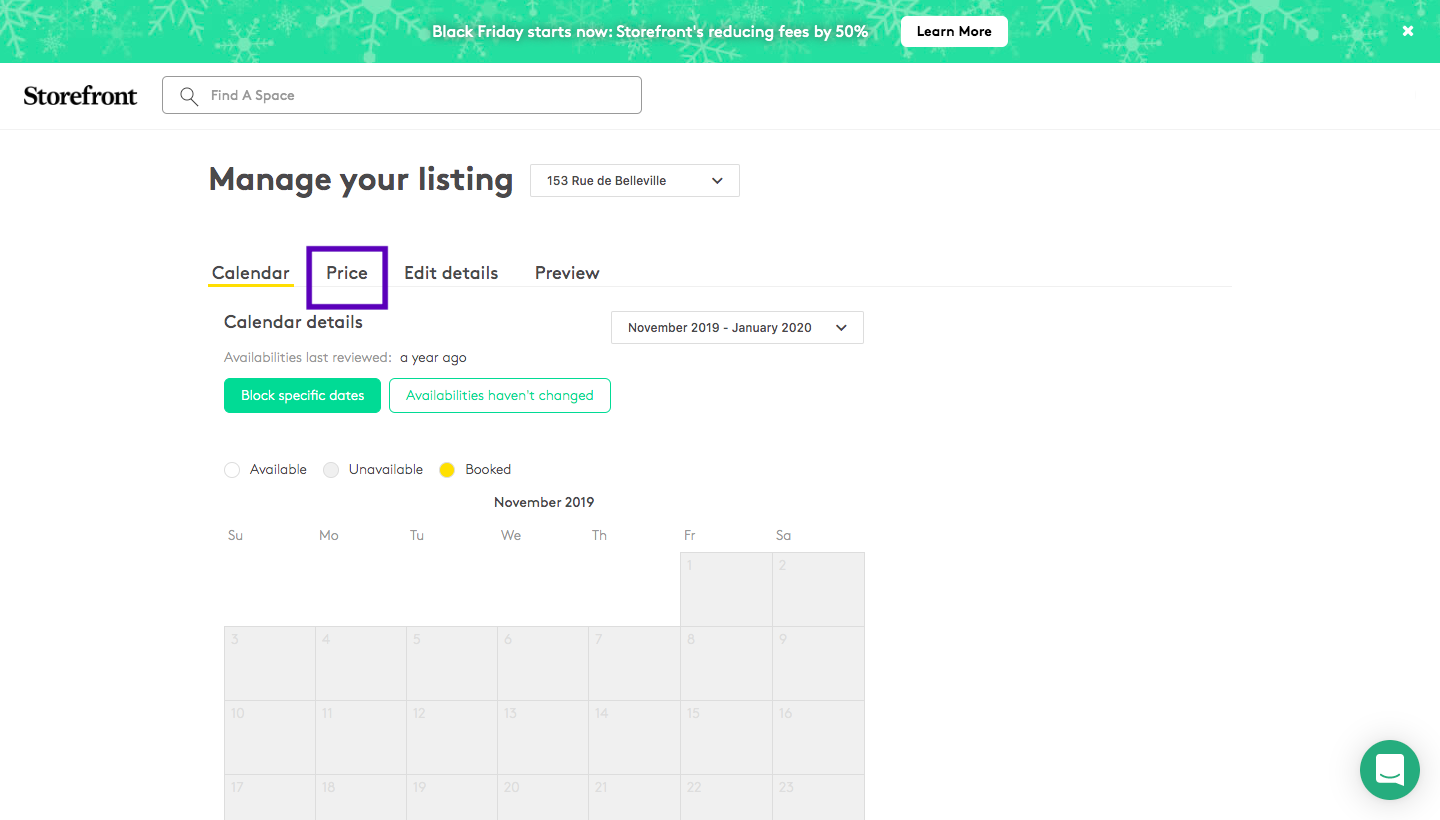The height and width of the screenshot is (820, 1440).
Task: Click the Storefront logo
Action: click(x=80, y=96)
